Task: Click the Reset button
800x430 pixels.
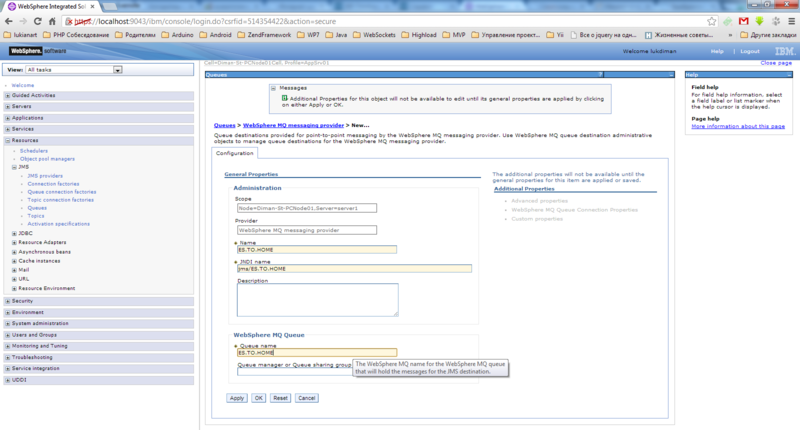Action: click(x=280, y=398)
